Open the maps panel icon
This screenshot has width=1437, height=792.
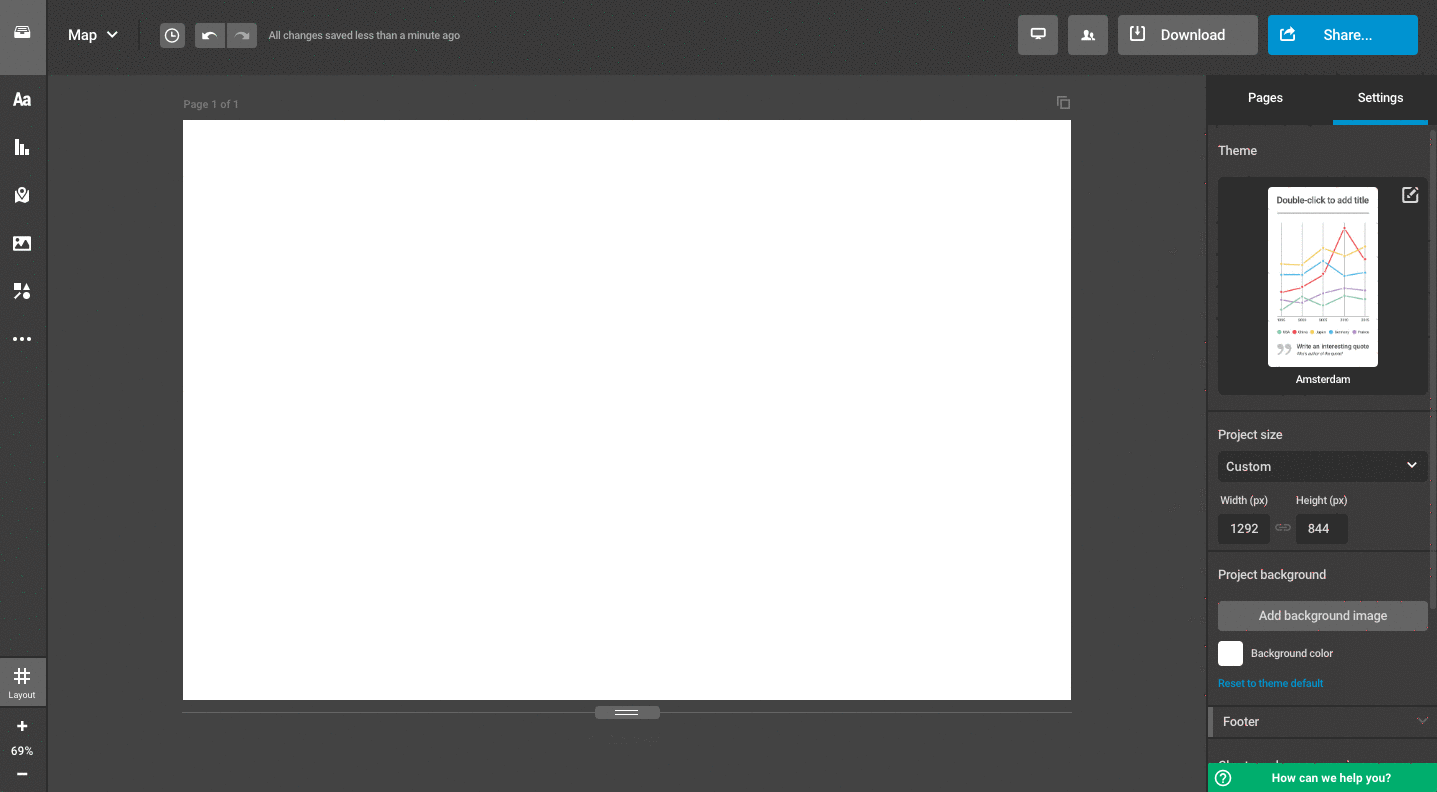pos(22,195)
